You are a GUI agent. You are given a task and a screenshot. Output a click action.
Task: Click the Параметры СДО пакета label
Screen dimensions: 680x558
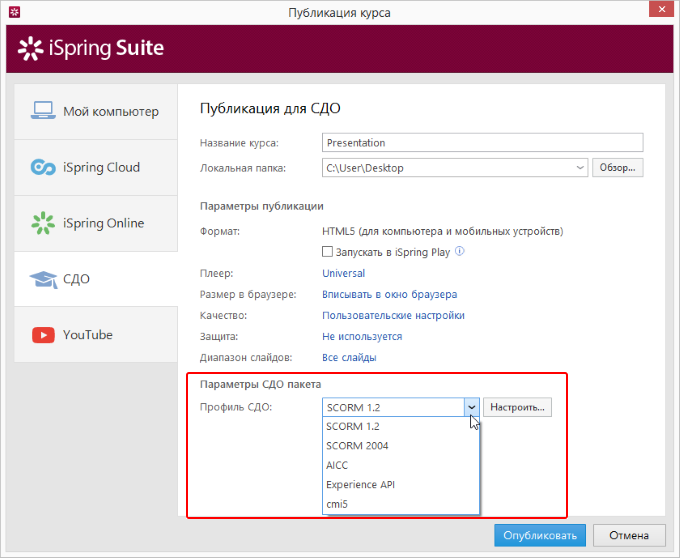click(x=261, y=385)
